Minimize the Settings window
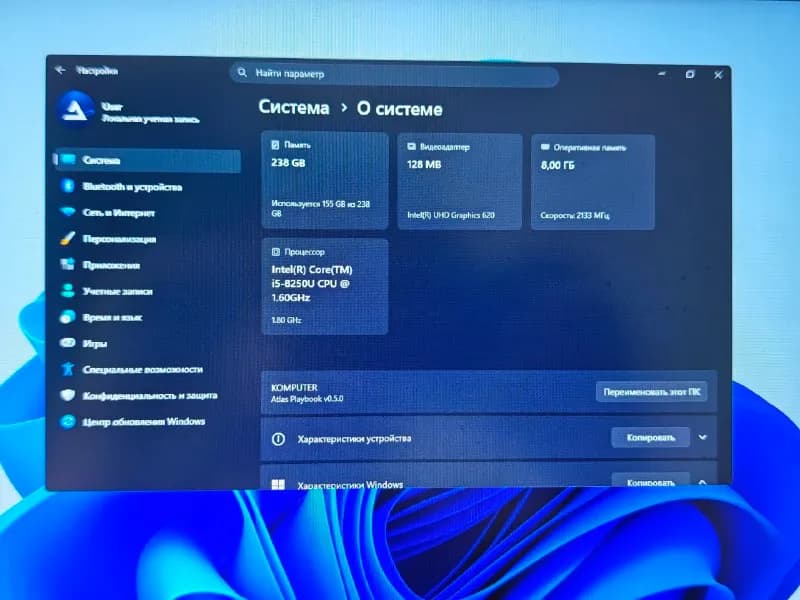Viewport: 800px width, 600px height. pos(662,74)
